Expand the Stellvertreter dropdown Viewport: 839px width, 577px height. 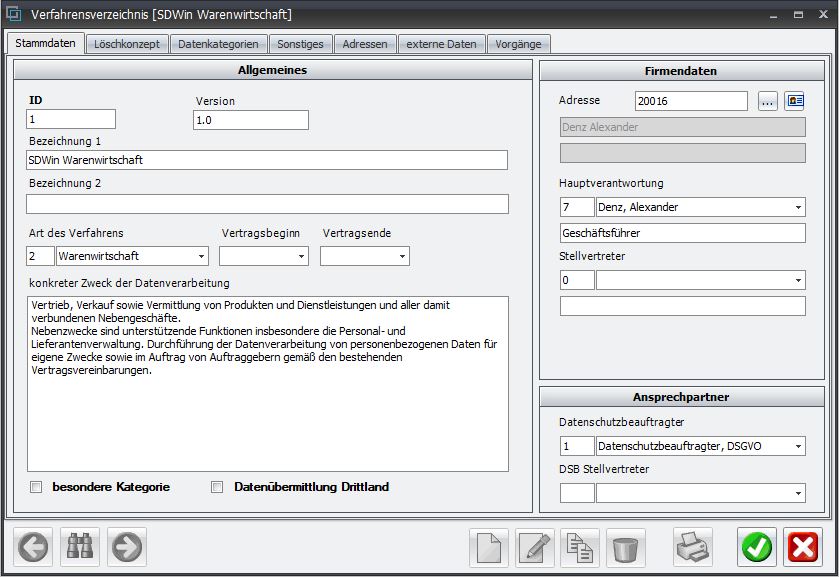point(798,280)
